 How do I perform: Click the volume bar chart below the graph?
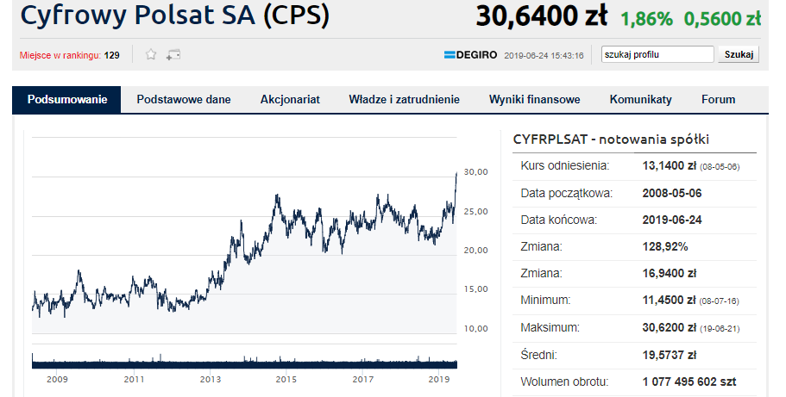click(x=244, y=361)
